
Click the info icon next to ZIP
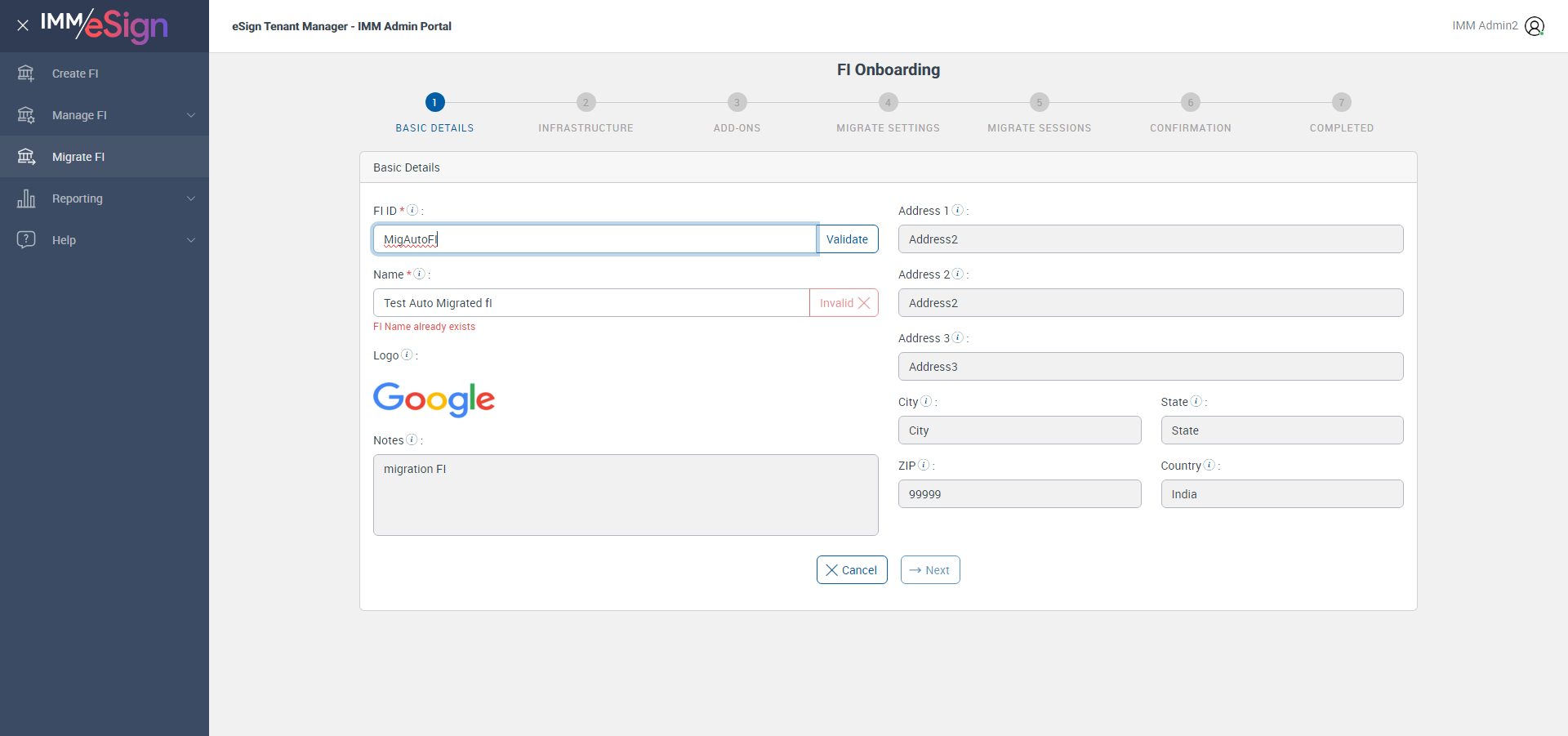tap(924, 465)
